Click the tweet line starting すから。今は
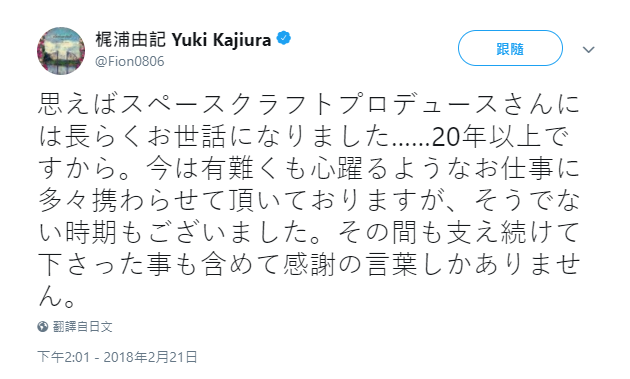Screen dimensions: 630x379 pyautogui.click(x=309, y=168)
